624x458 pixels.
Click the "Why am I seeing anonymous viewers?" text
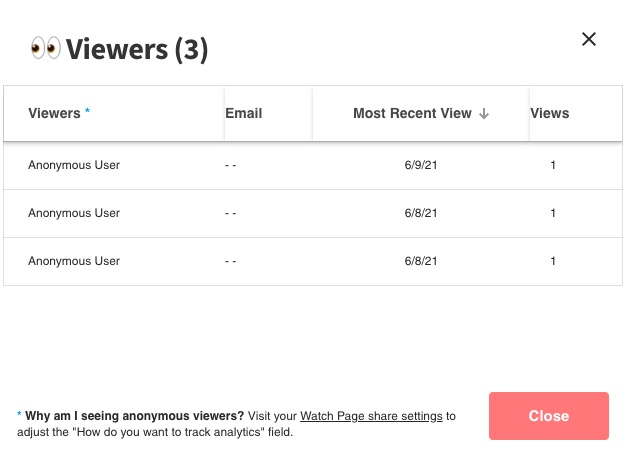134,415
